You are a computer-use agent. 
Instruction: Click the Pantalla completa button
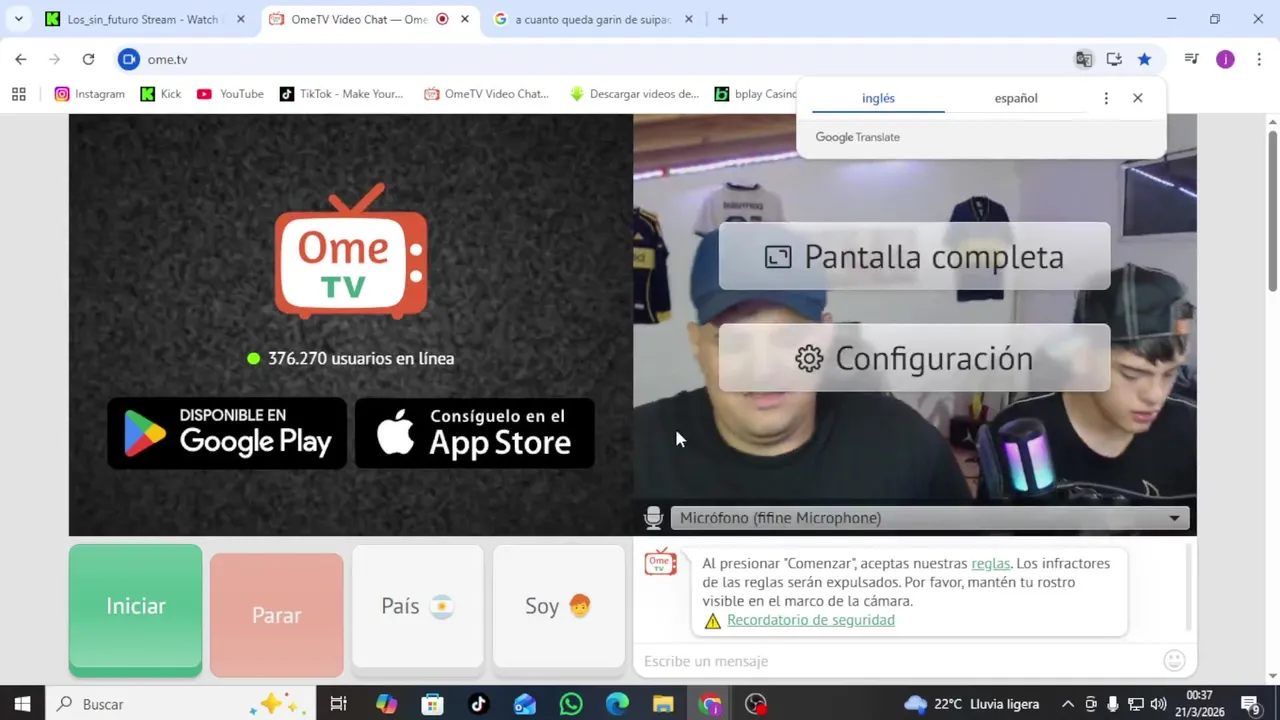[x=914, y=257]
